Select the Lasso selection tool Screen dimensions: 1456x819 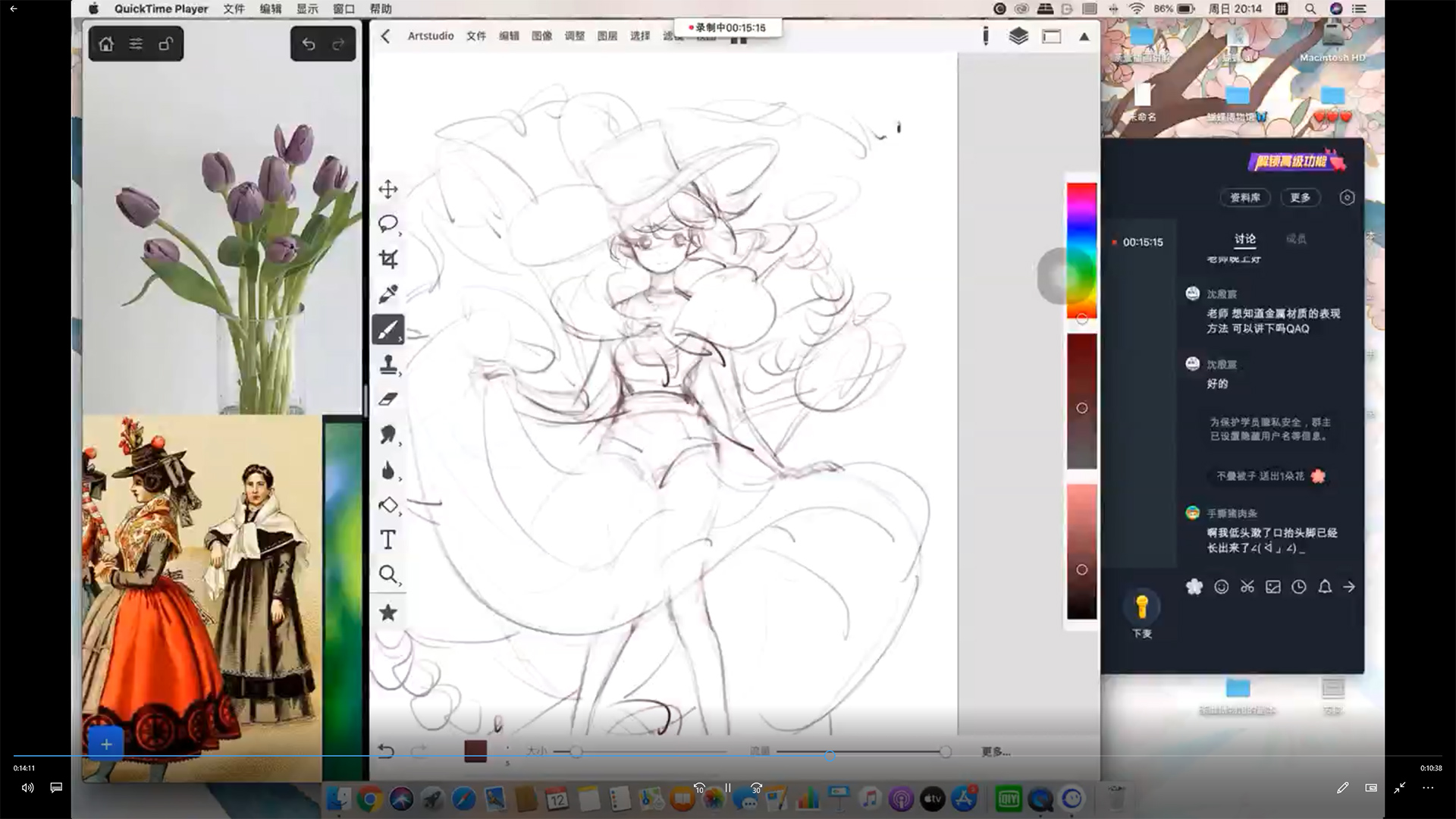pyautogui.click(x=388, y=224)
